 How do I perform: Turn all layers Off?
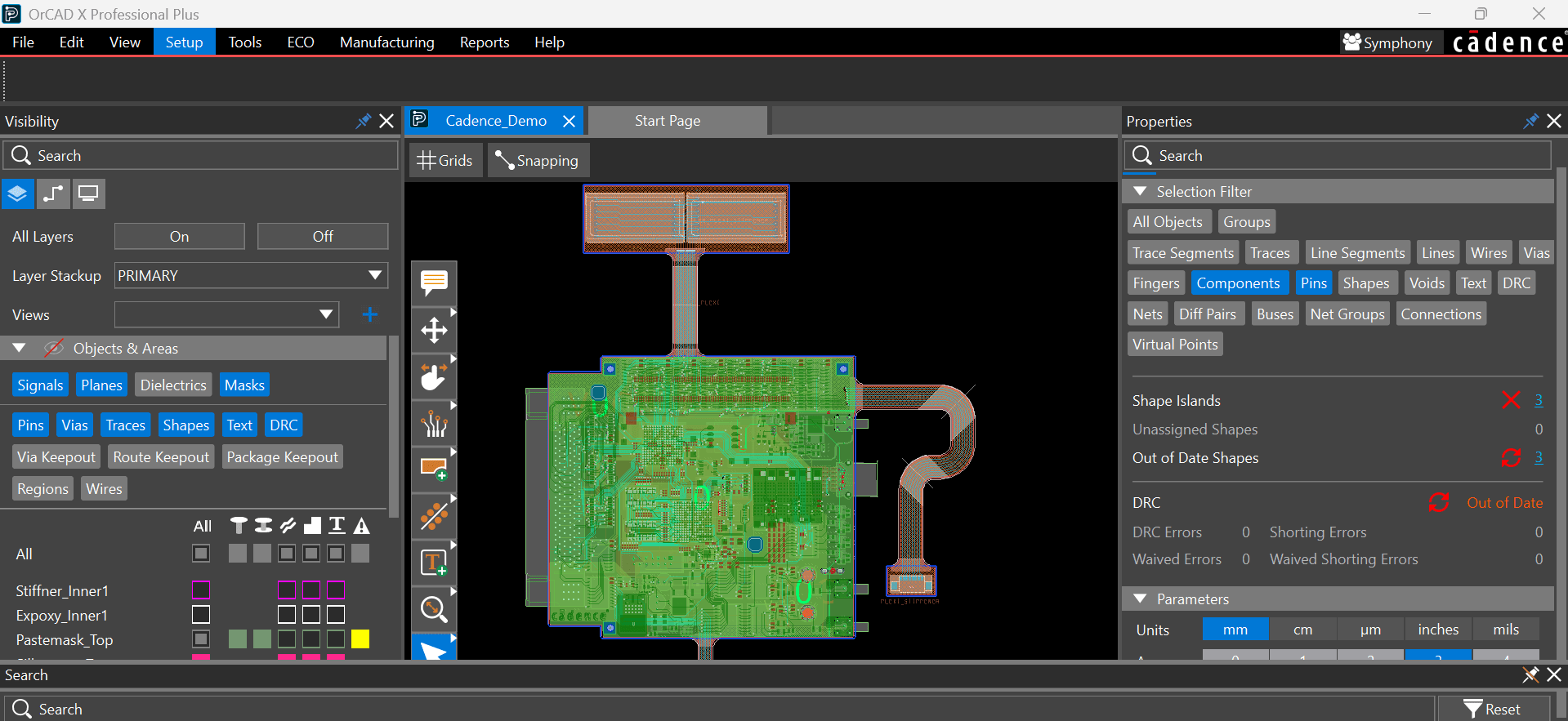tap(323, 236)
